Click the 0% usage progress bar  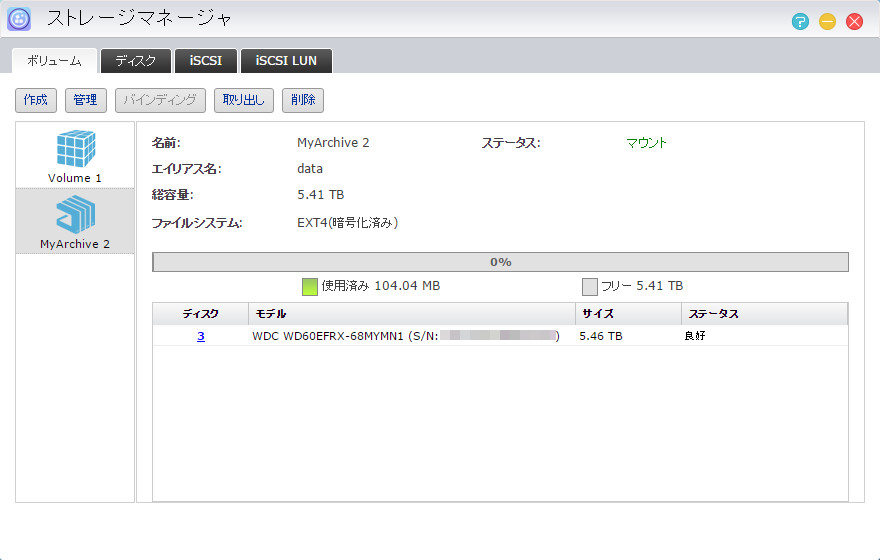(500, 262)
